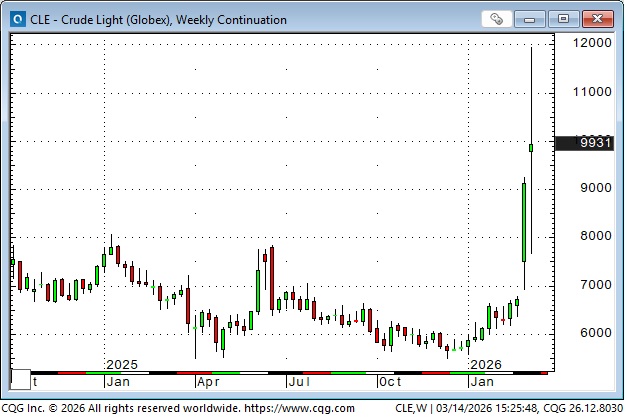Click the 2025 year label on time axis
The width and height of the screenshot is (627, 417).
(x=121, y=365)
